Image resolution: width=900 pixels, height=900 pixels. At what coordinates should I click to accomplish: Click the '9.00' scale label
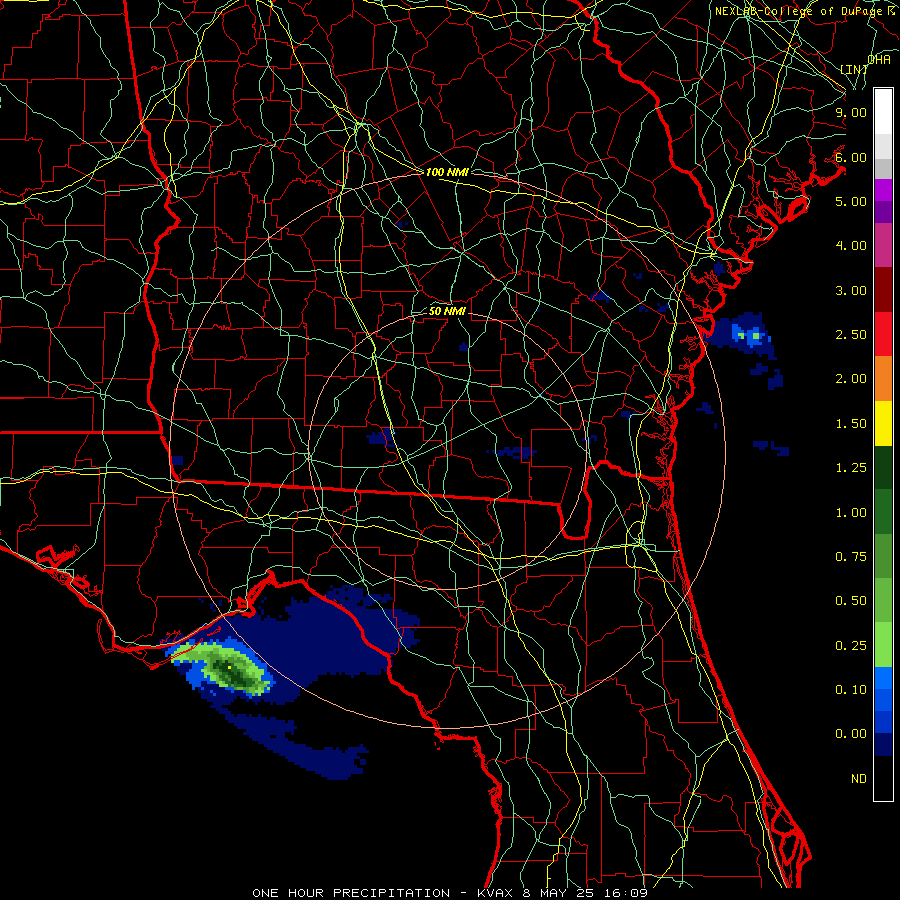[x=851, y=112]
